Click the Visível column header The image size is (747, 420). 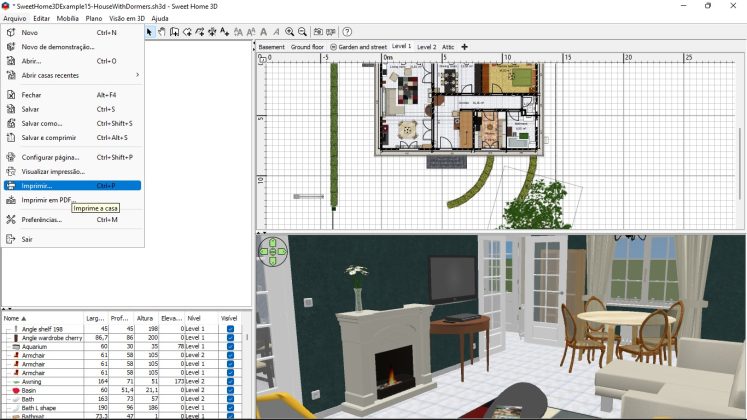(x=229, y=318)
